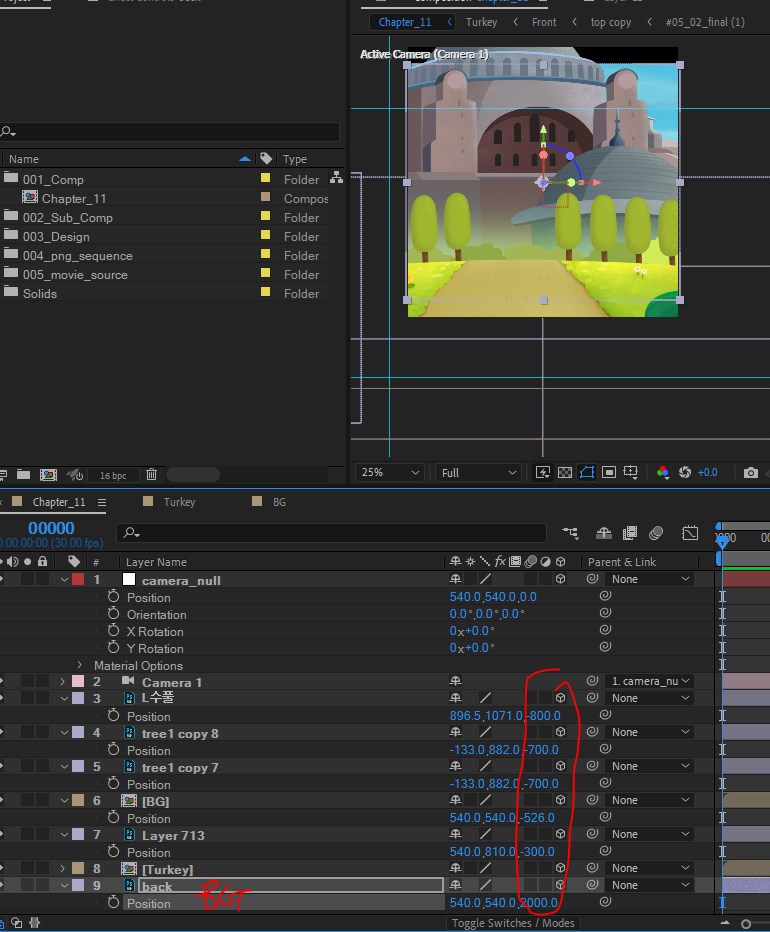770x932 pixels.
Task: Open parent dropdown for camera_null layer
Action: coord(650,579)
